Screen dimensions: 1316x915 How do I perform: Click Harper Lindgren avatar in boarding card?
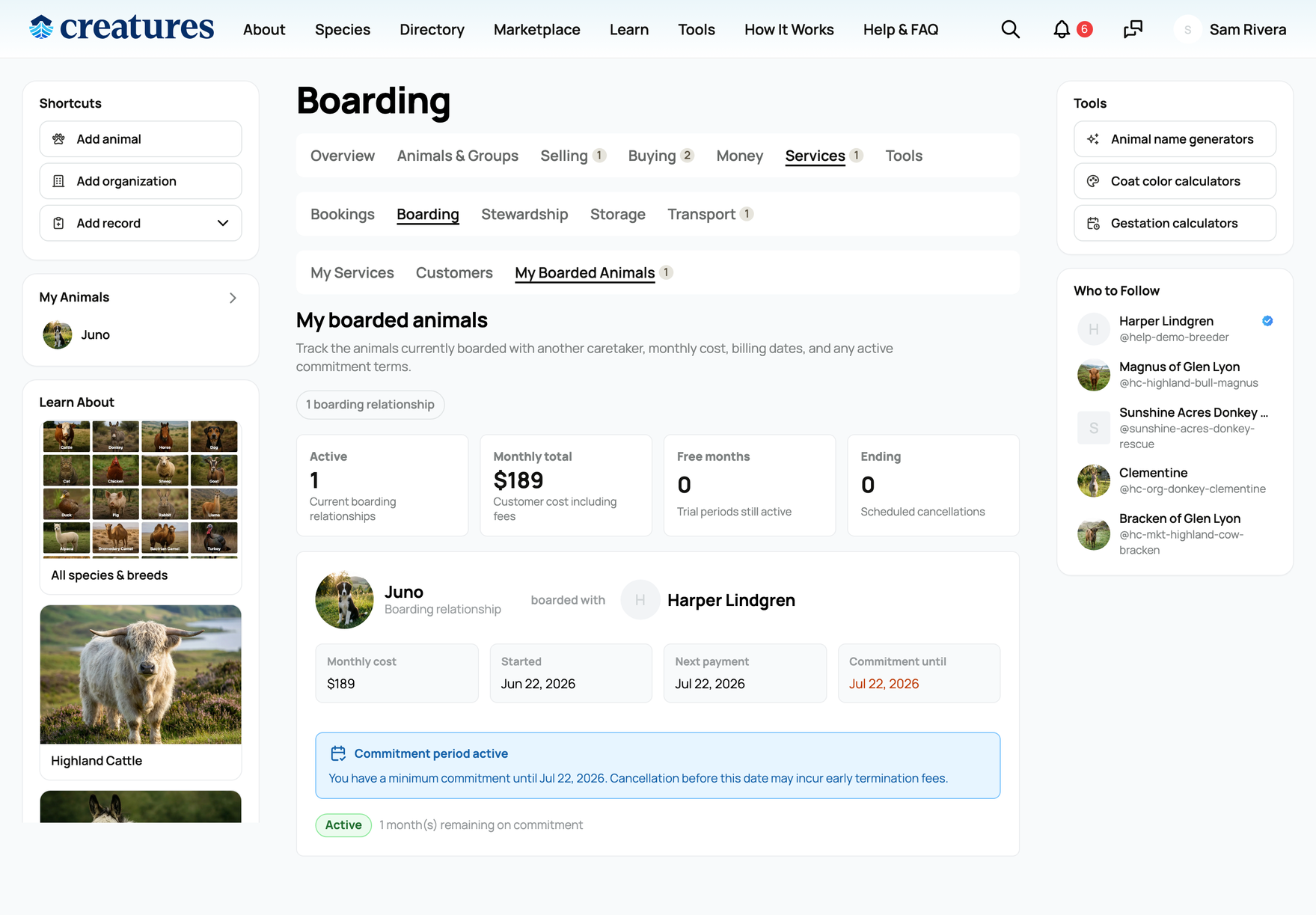click(x=640, y=600)
